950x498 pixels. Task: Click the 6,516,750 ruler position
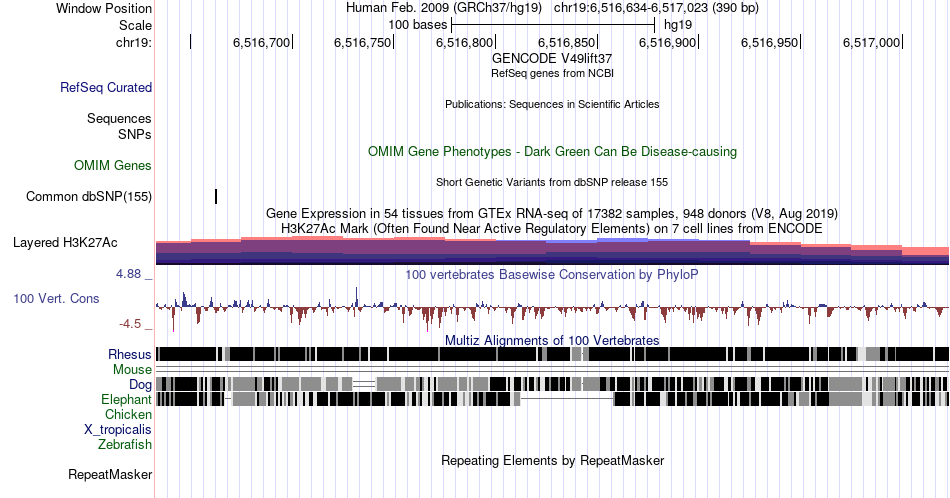click(363, 42)
